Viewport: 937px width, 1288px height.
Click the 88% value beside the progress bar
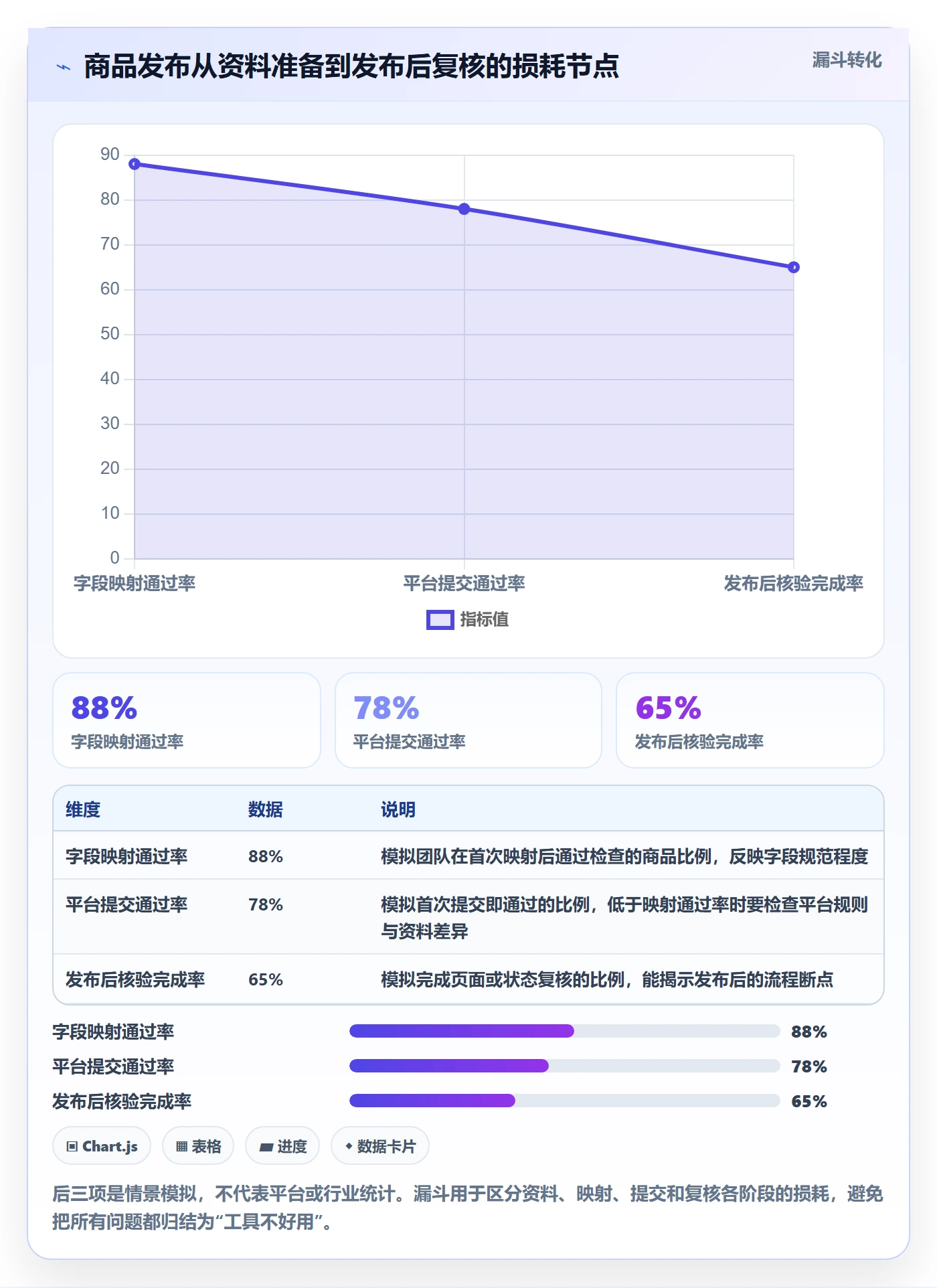[x=809, y=1032]
